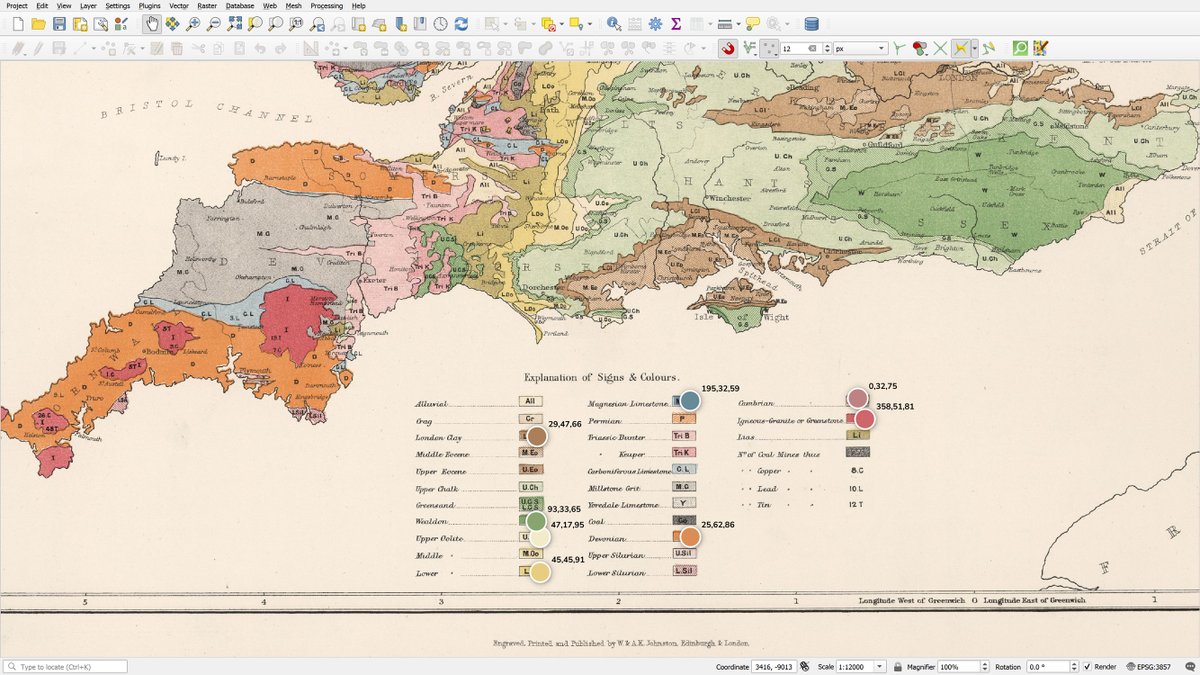1200x675 pixels.
Task: Select the Zoom Out tool
Action: (214, 23)
